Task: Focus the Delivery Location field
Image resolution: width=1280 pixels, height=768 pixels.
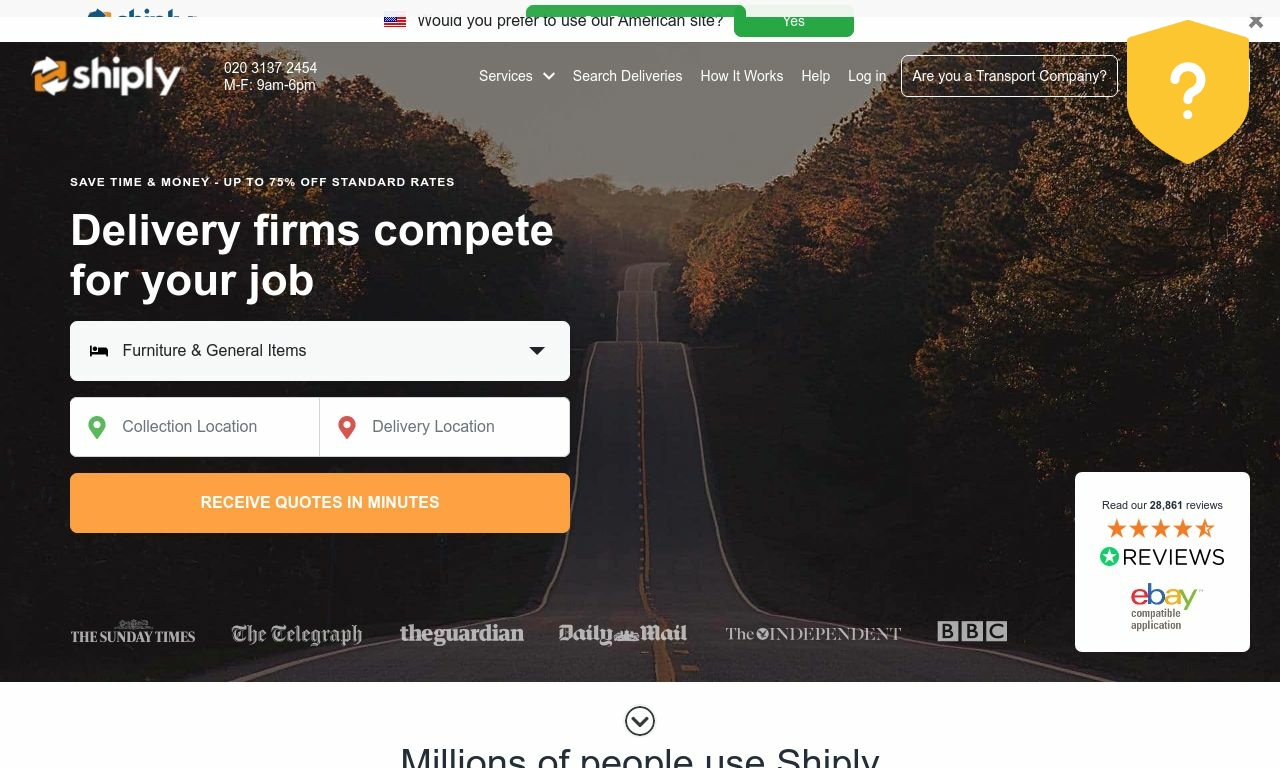Action: (x=445, y=427)
